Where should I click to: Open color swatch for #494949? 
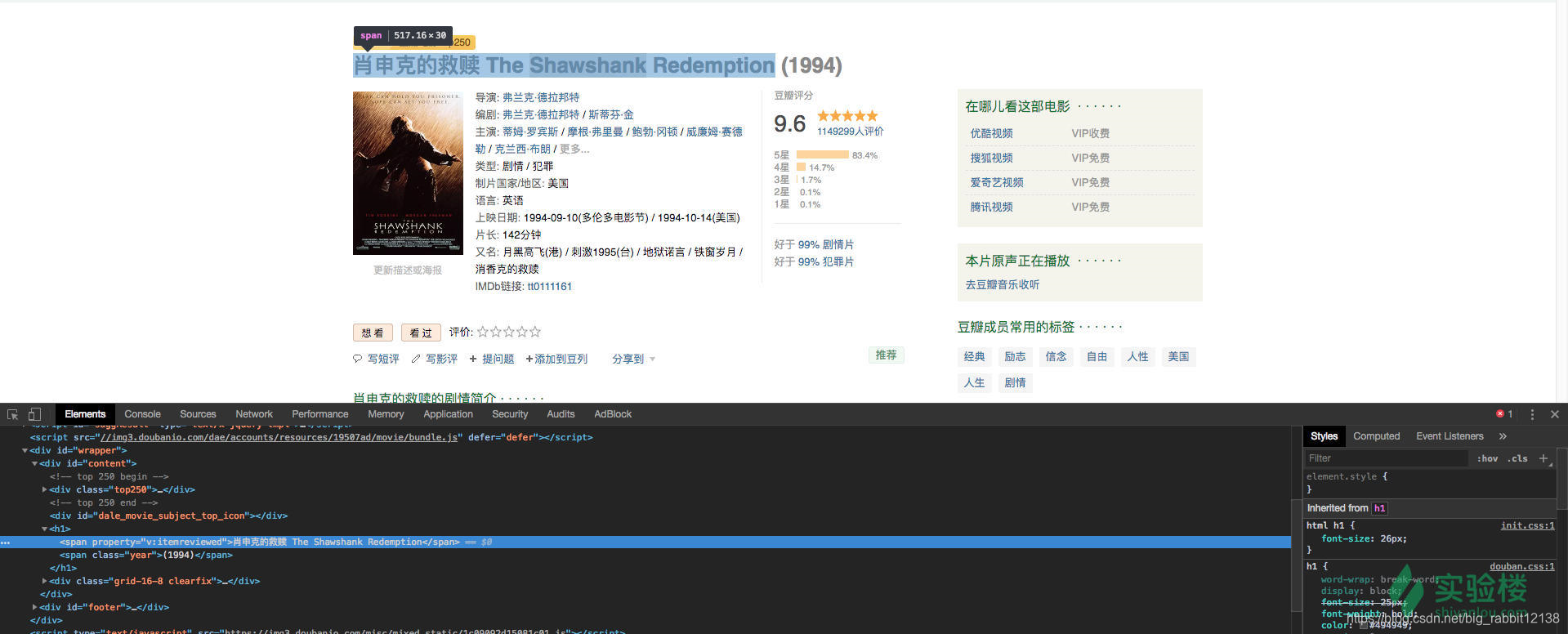[x=1364, y=625]
